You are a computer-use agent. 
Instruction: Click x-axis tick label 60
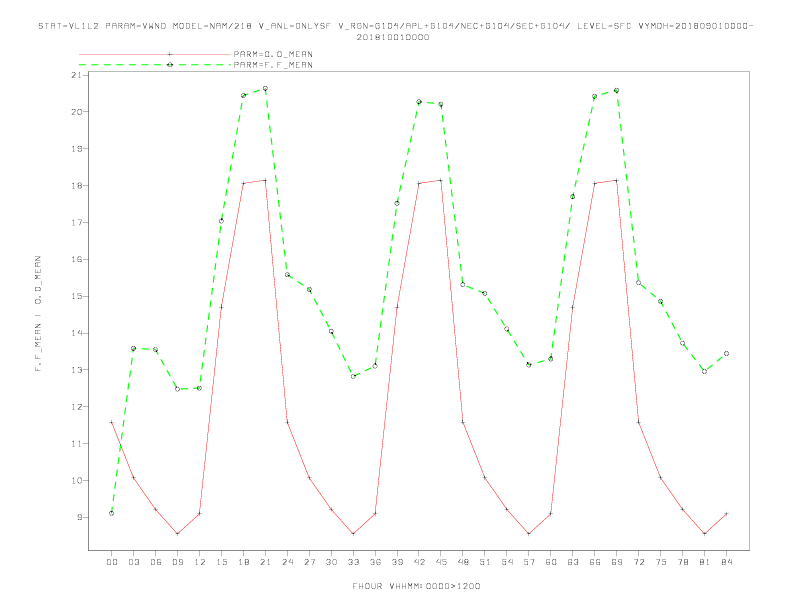tap(551, 562)
